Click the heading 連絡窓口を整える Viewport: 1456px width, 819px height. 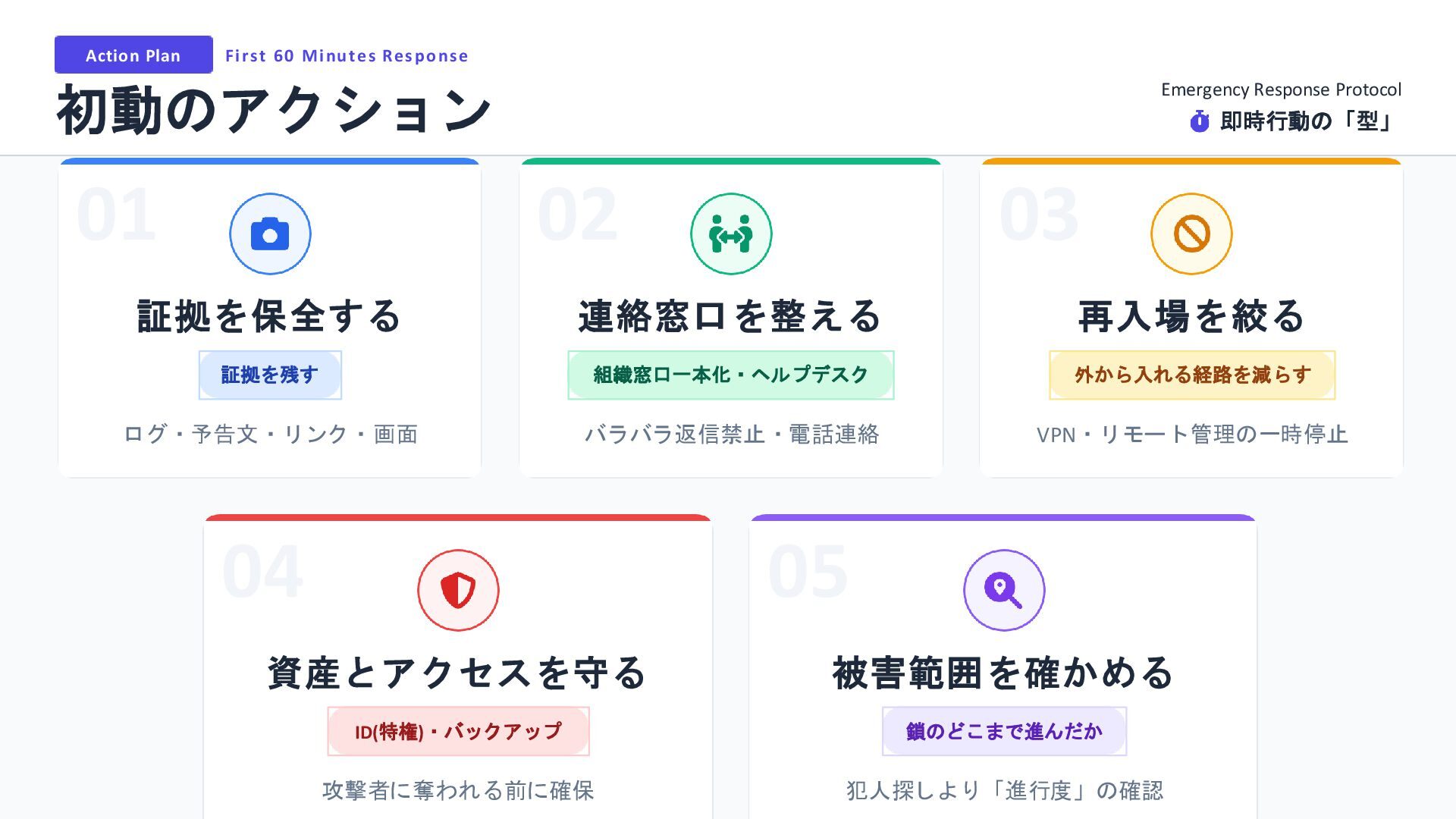tap(731, 316)
